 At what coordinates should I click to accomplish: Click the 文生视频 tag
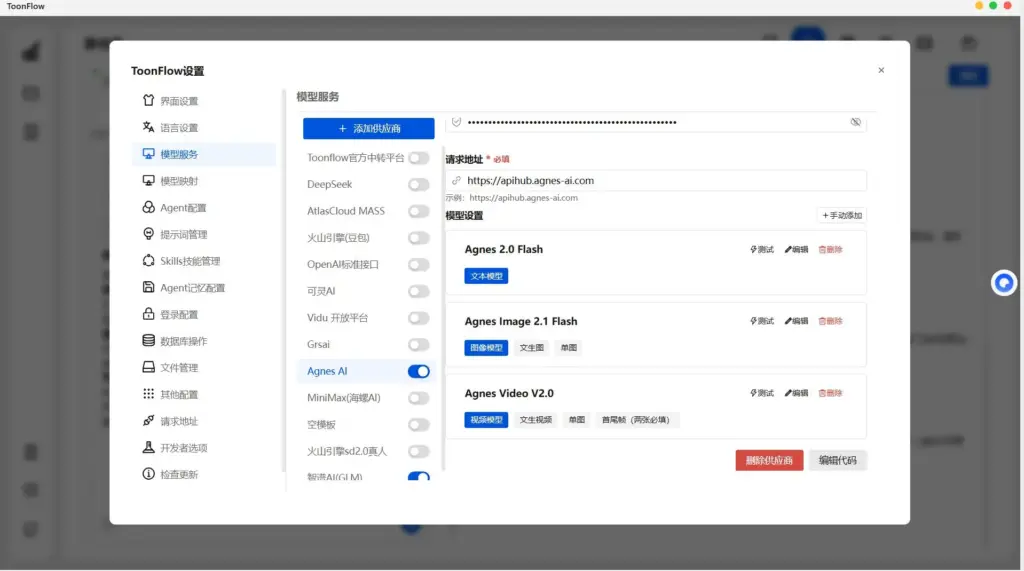click(x=536, y=419)
